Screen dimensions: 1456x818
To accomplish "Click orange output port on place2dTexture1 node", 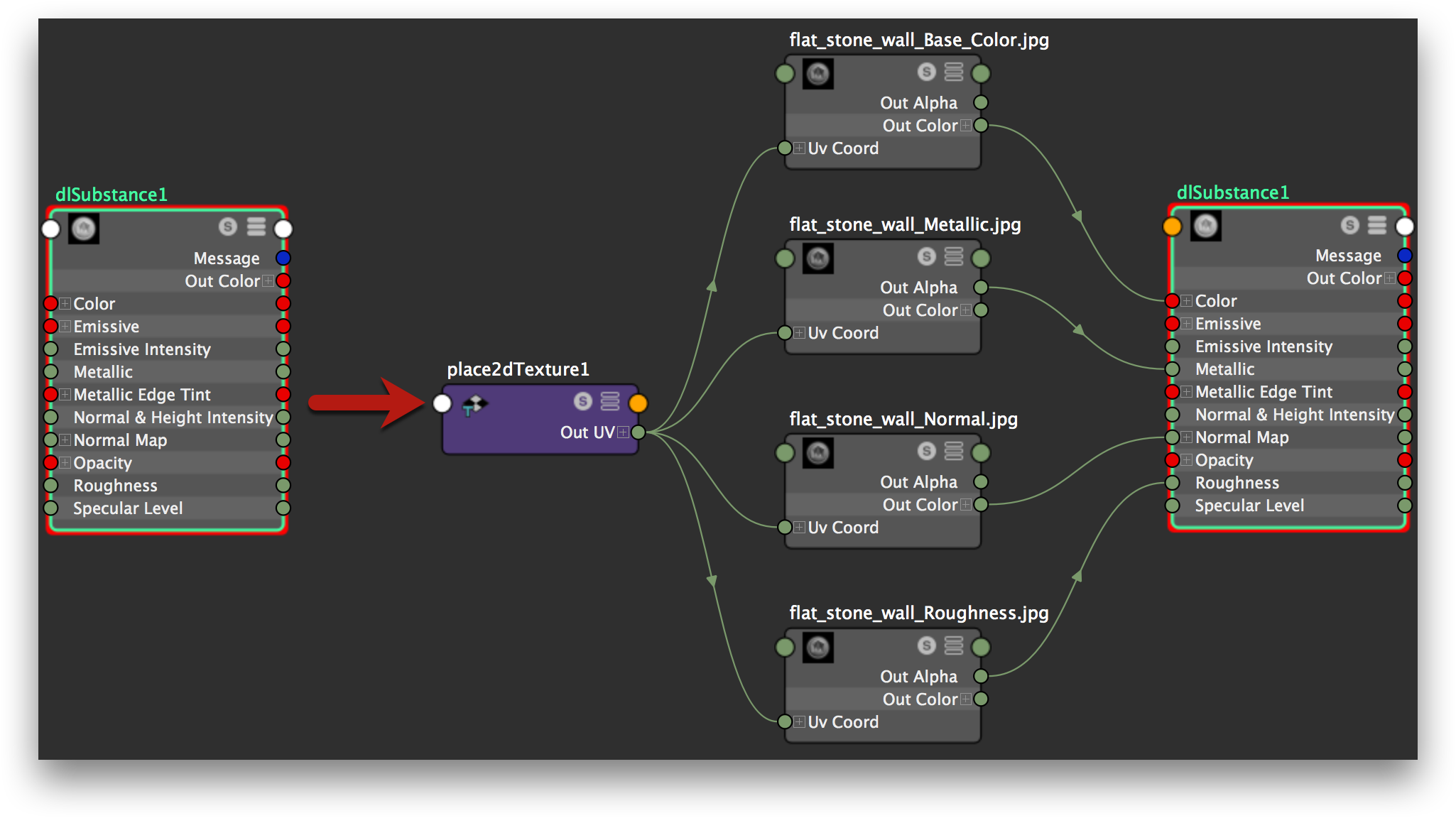I will 639,403.
